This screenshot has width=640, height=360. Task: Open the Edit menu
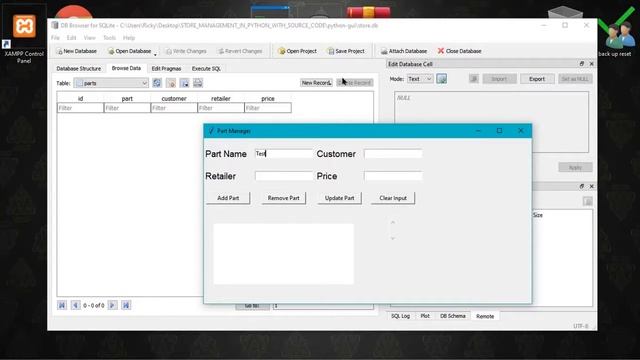point(71,38)
